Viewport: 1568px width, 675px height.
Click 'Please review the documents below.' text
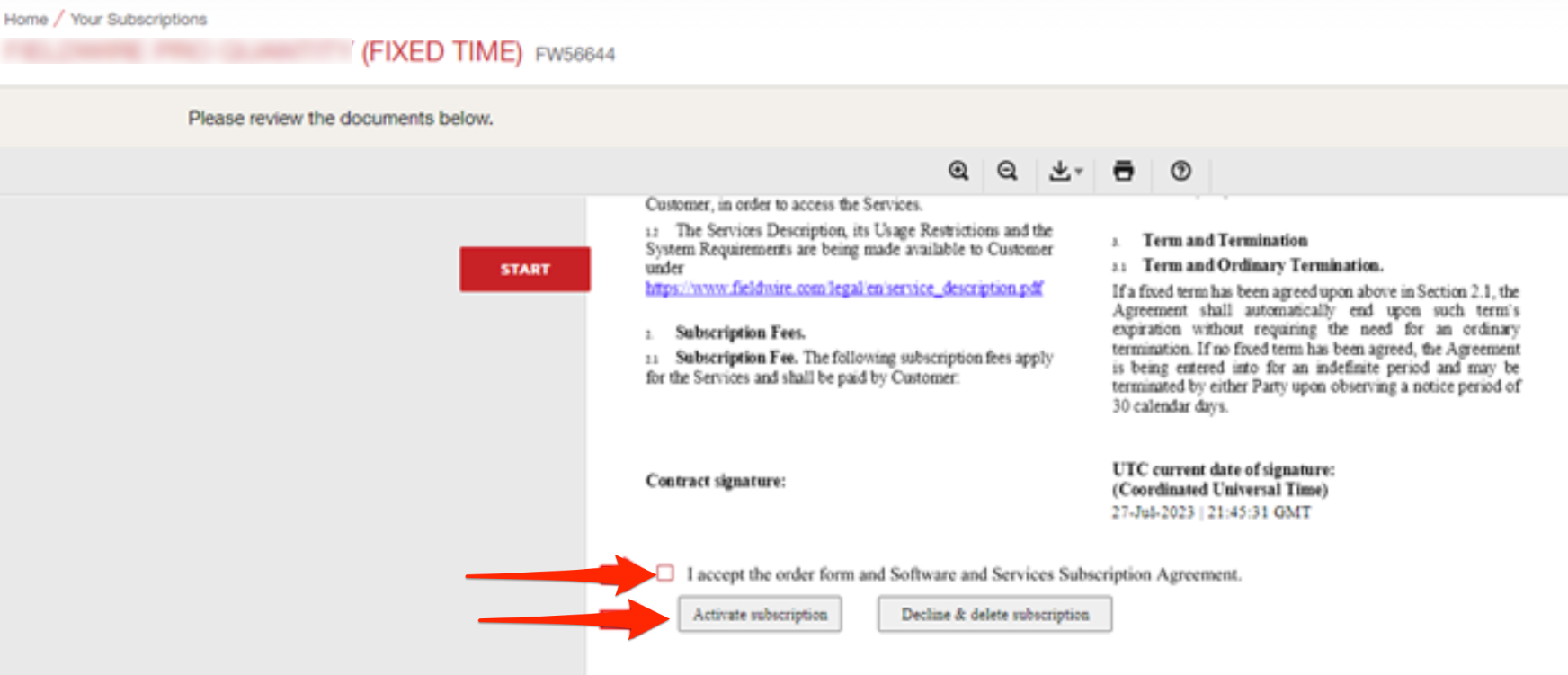(x=341, y=118)
